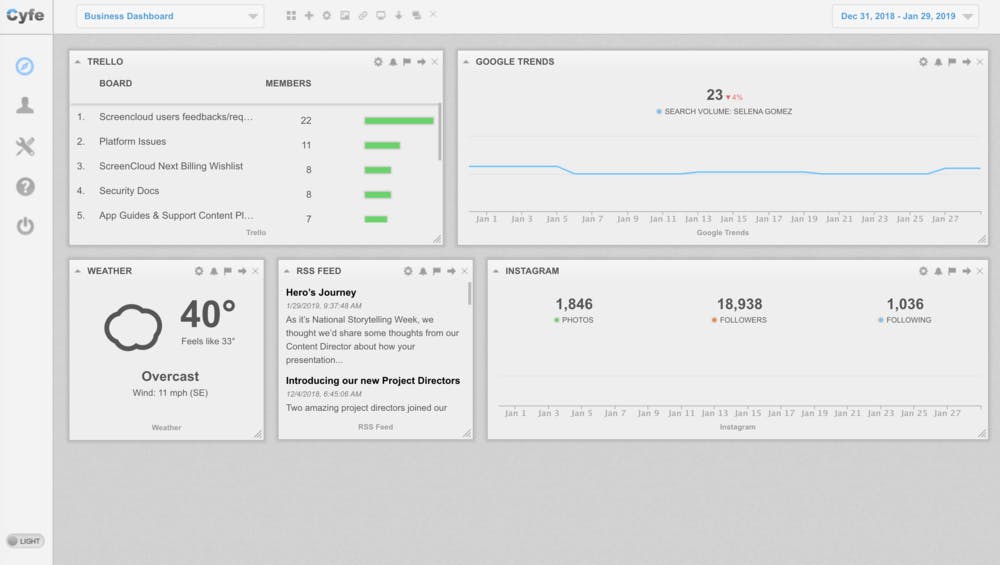Click the RSS Feed share arrow icon
This screenshot has width=1000, height=565.
tap(451, 271)
